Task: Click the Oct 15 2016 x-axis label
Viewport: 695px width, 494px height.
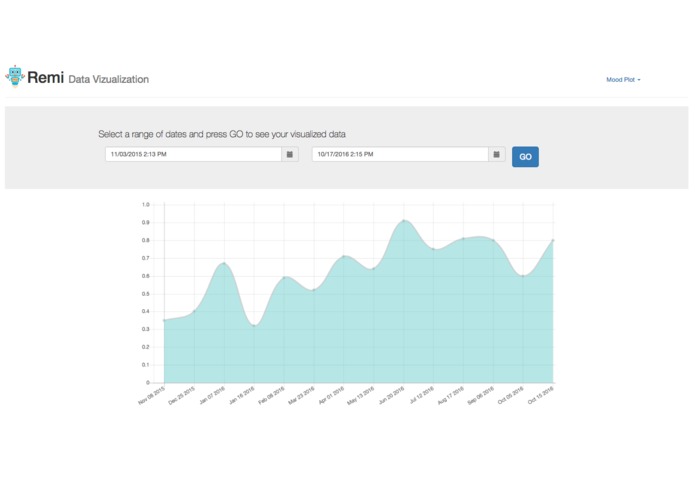Action: pyautogui.click(x=541, y=395)
